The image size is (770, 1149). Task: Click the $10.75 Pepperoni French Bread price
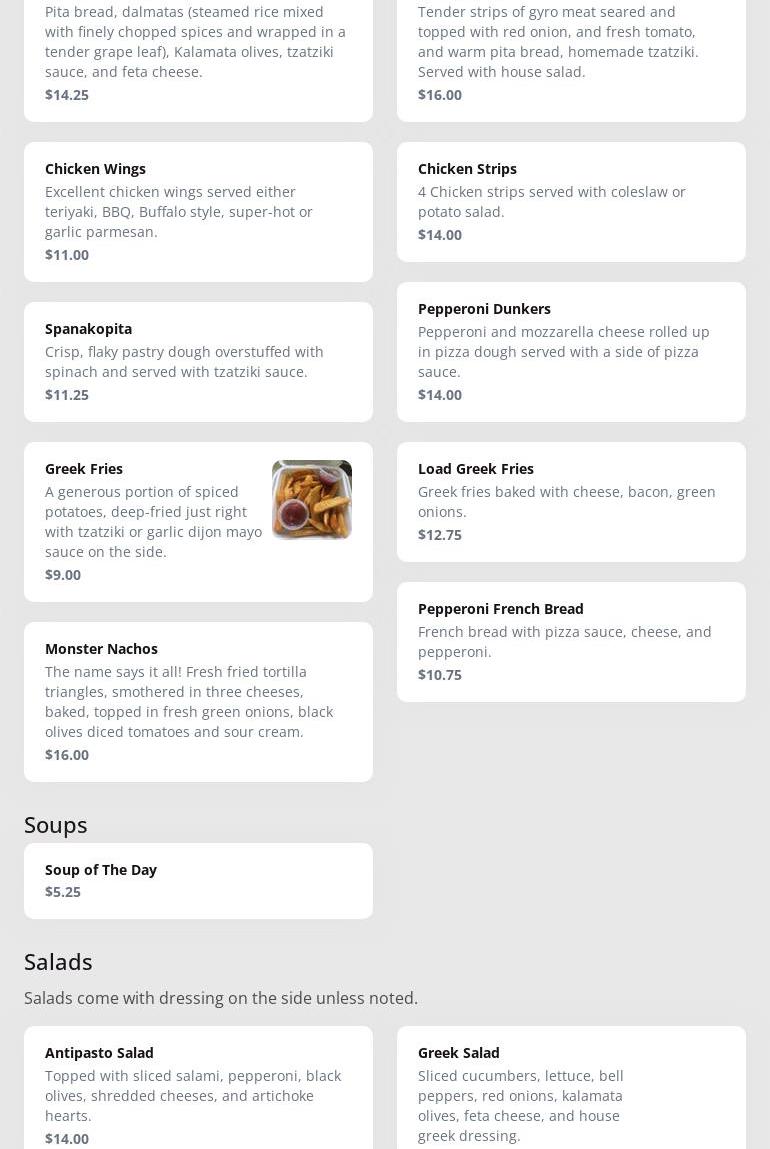tap(440, 675)
